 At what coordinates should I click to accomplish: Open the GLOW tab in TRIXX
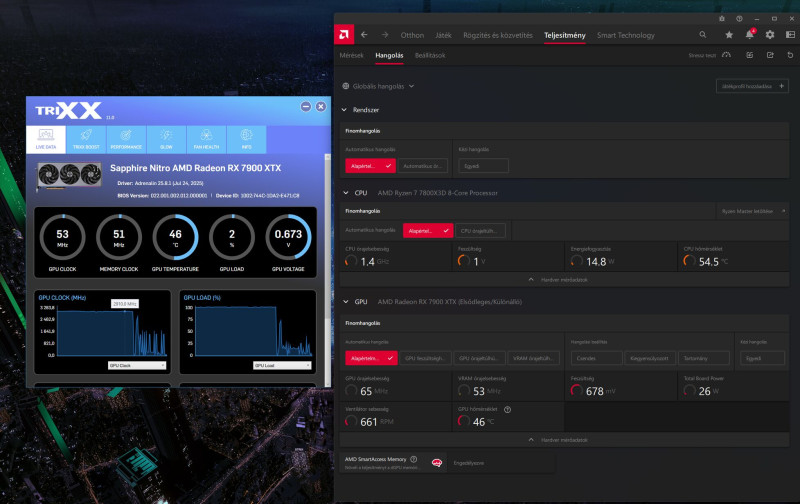click(166, 139)
